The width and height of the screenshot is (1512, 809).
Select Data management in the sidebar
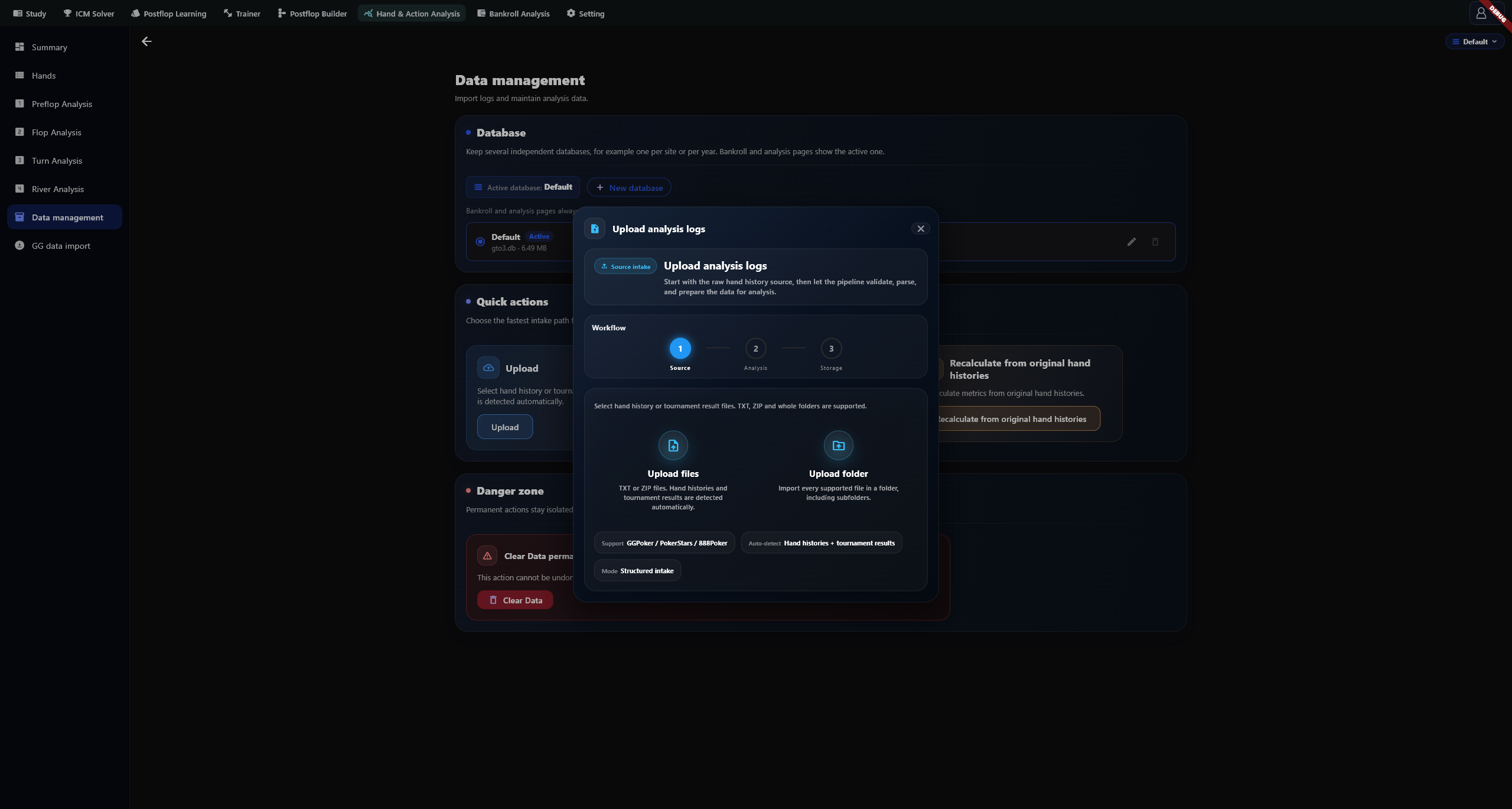(x=64, y=217)
